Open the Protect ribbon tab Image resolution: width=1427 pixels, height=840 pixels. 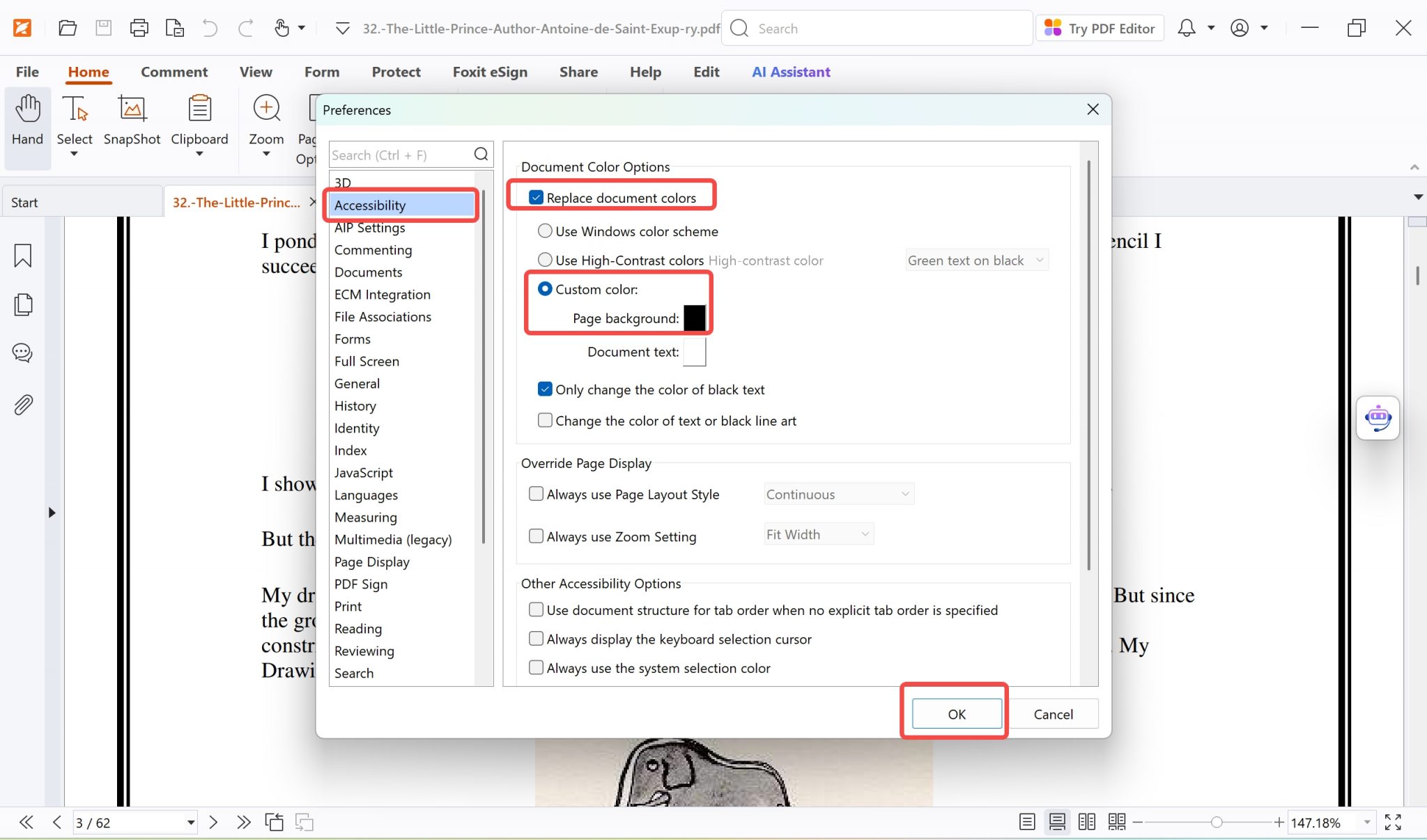[x=396, y=72]
